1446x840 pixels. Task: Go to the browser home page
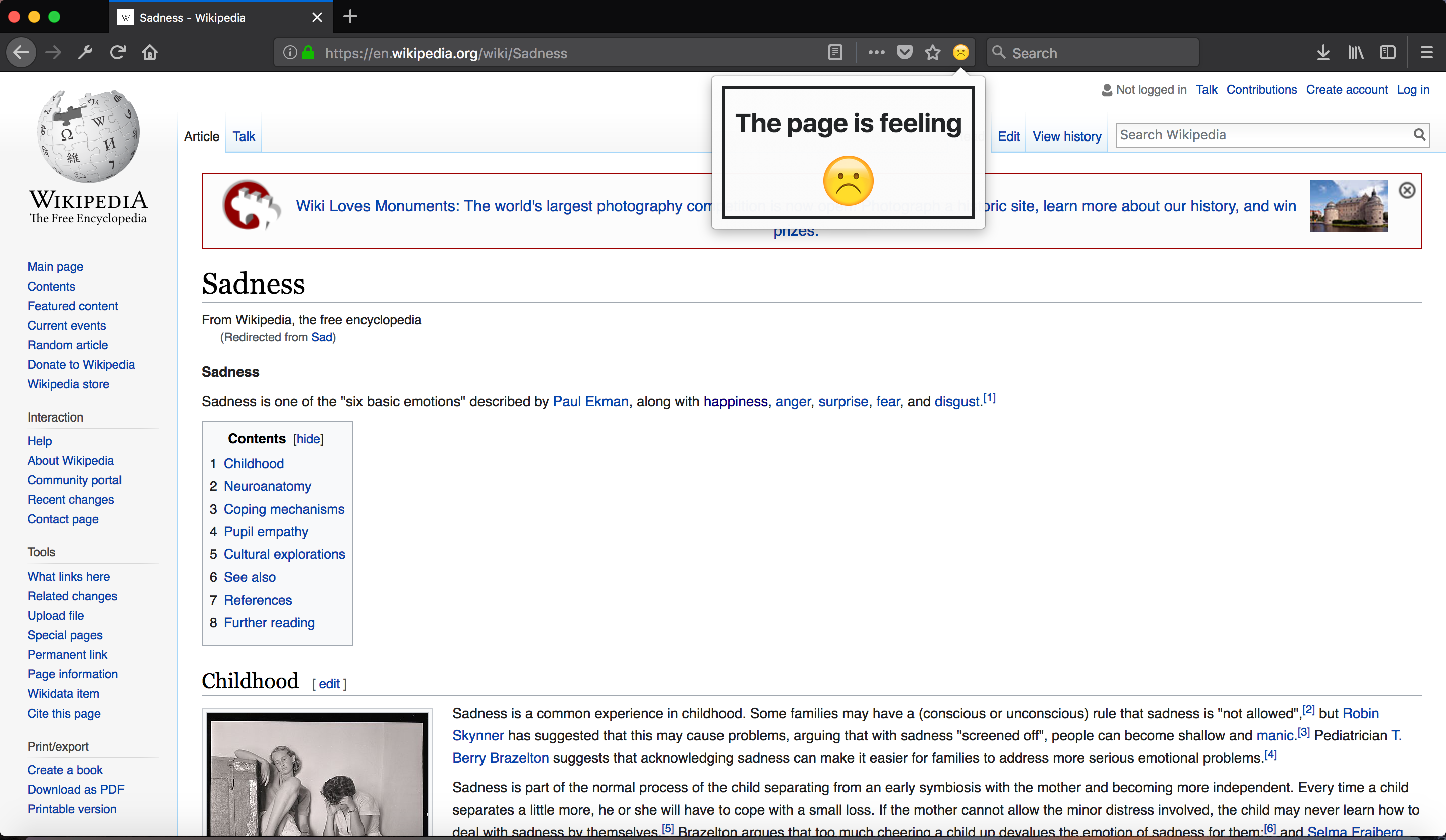(150, 53)
